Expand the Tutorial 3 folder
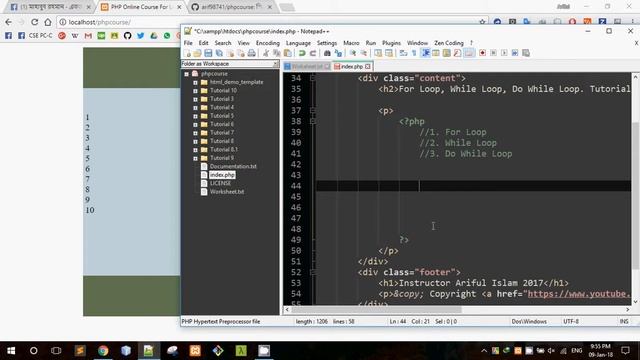Screen dimensions: 640x360 [195, 99]
